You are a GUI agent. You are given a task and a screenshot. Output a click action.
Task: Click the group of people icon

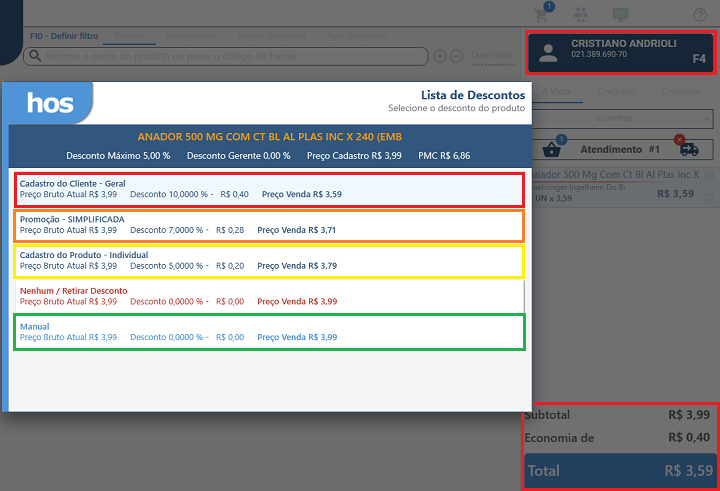pos(581,15)
